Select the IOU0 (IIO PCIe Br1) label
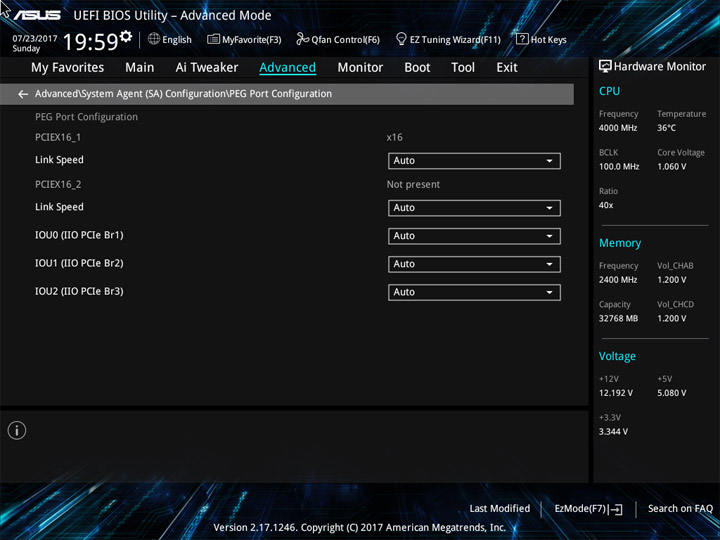Image resolution: width=720 pixels, height=540 pixels. coord(79,235)
